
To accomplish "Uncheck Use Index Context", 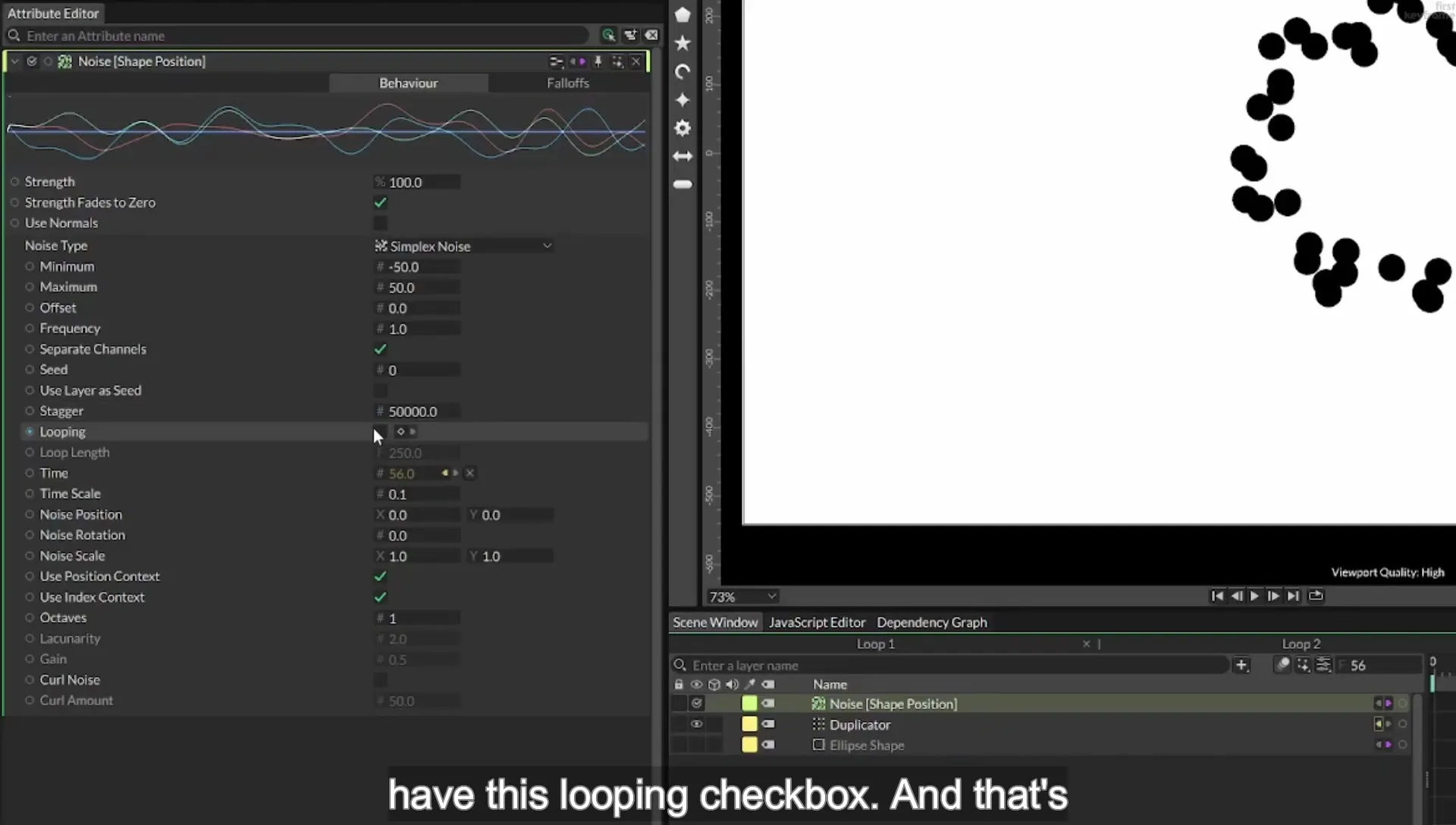I will pyautogui.click(x=381, y=598).
